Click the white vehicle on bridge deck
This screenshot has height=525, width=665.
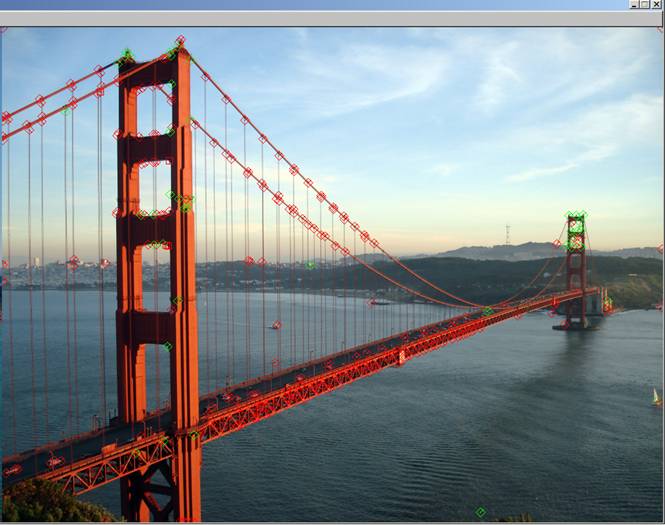point(402,355)
